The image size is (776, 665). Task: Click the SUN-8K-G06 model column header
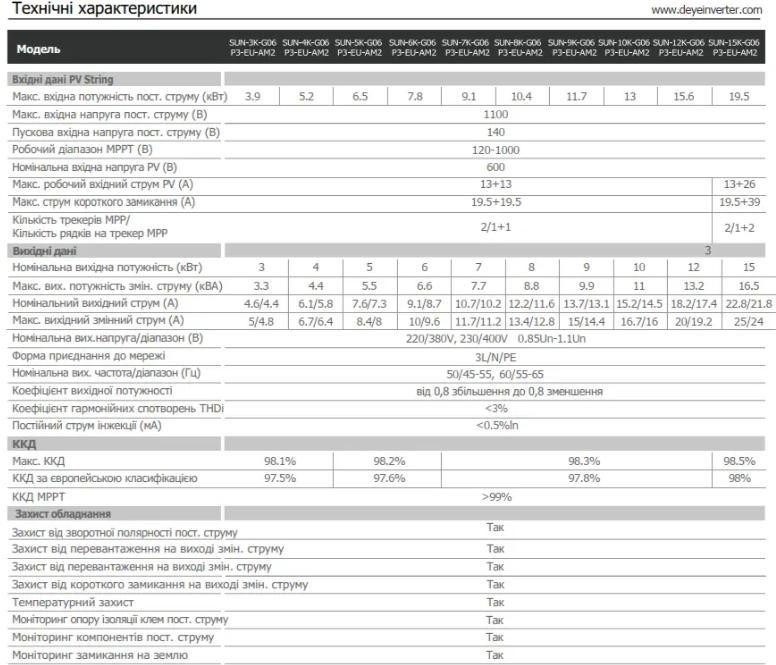click(521, 47)
